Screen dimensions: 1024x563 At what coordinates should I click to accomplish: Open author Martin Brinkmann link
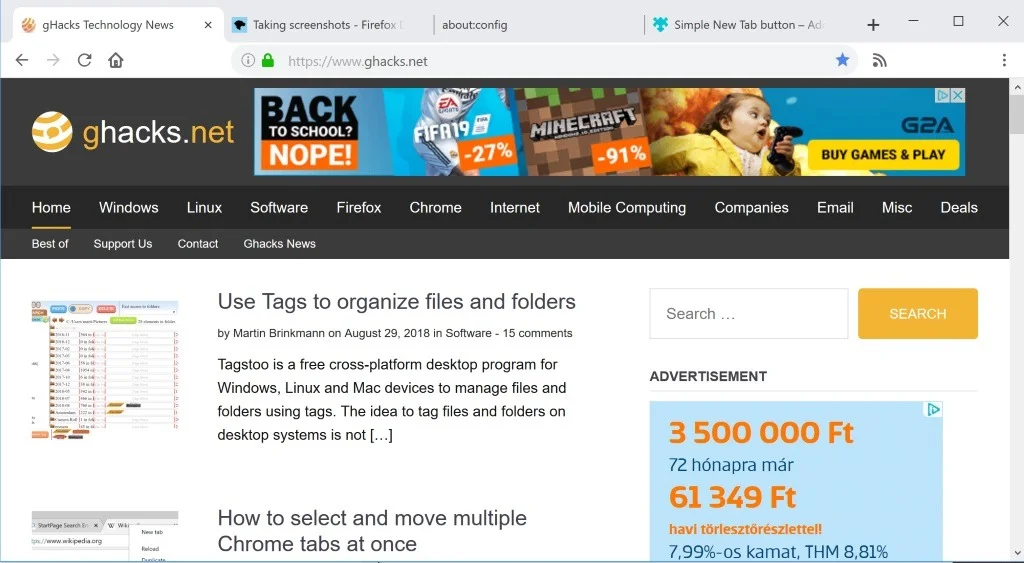point(279,333)
